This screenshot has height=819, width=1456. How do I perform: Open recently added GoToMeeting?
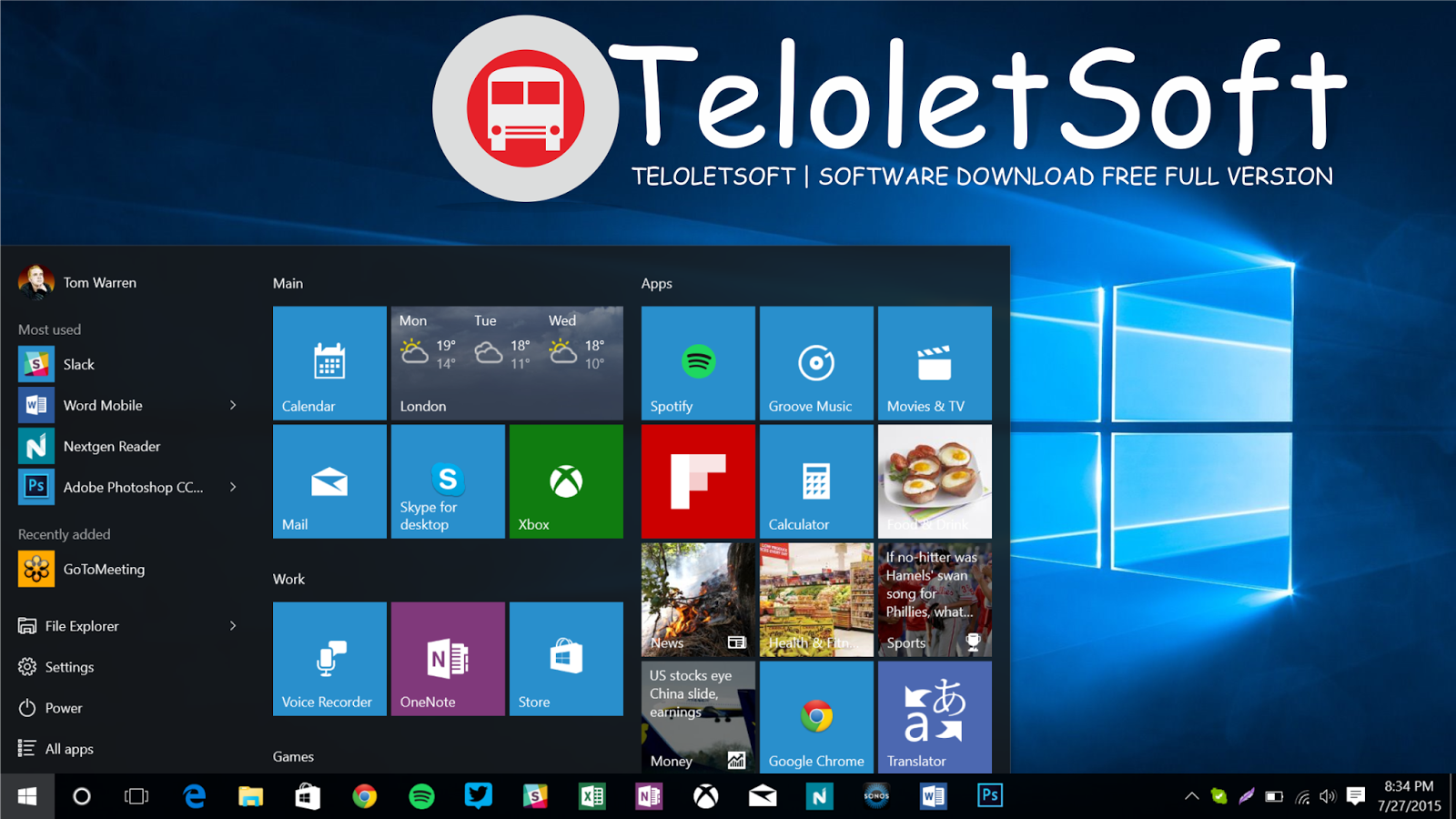tap(127, 569)
